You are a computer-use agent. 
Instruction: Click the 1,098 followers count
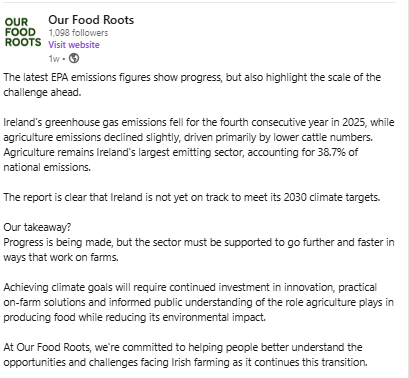pos(78,33)
